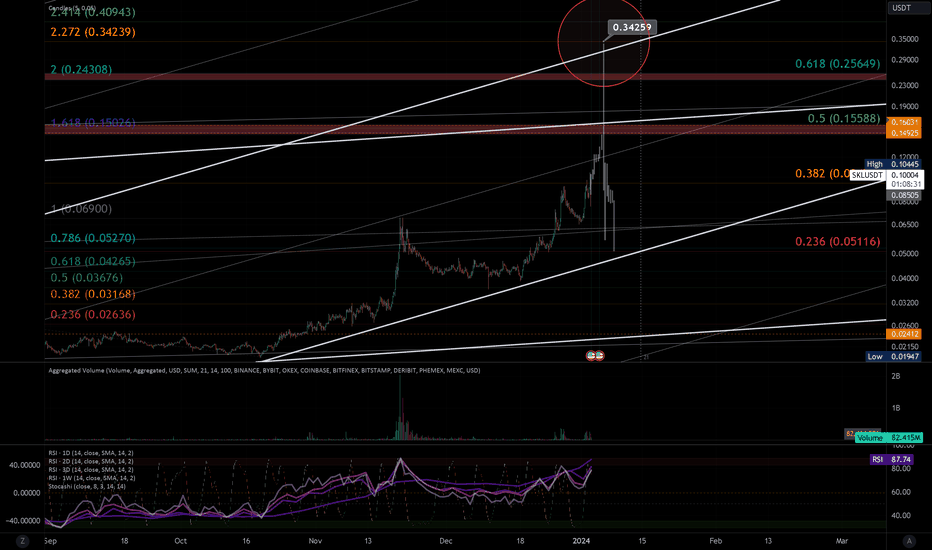Select the RSI - 2D indicator legend
Screen dimensions: 932x550
click(x=91, y=461)
